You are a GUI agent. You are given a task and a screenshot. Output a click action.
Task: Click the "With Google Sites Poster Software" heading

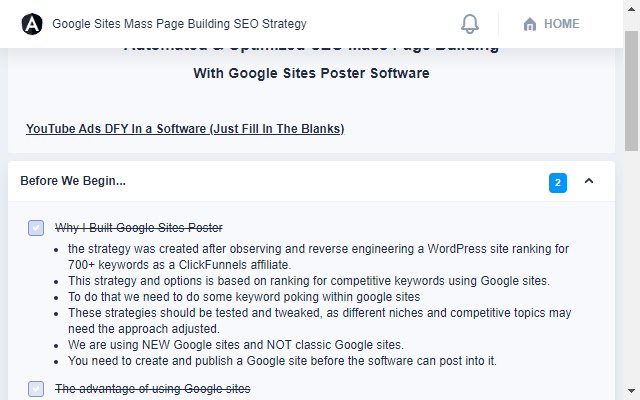click(311, 73)
